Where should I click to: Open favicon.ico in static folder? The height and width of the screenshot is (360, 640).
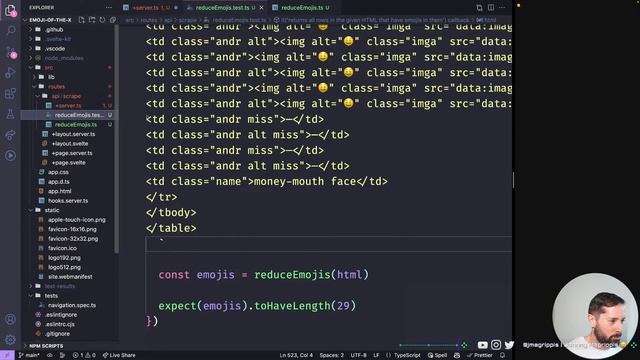coord(62,248)
